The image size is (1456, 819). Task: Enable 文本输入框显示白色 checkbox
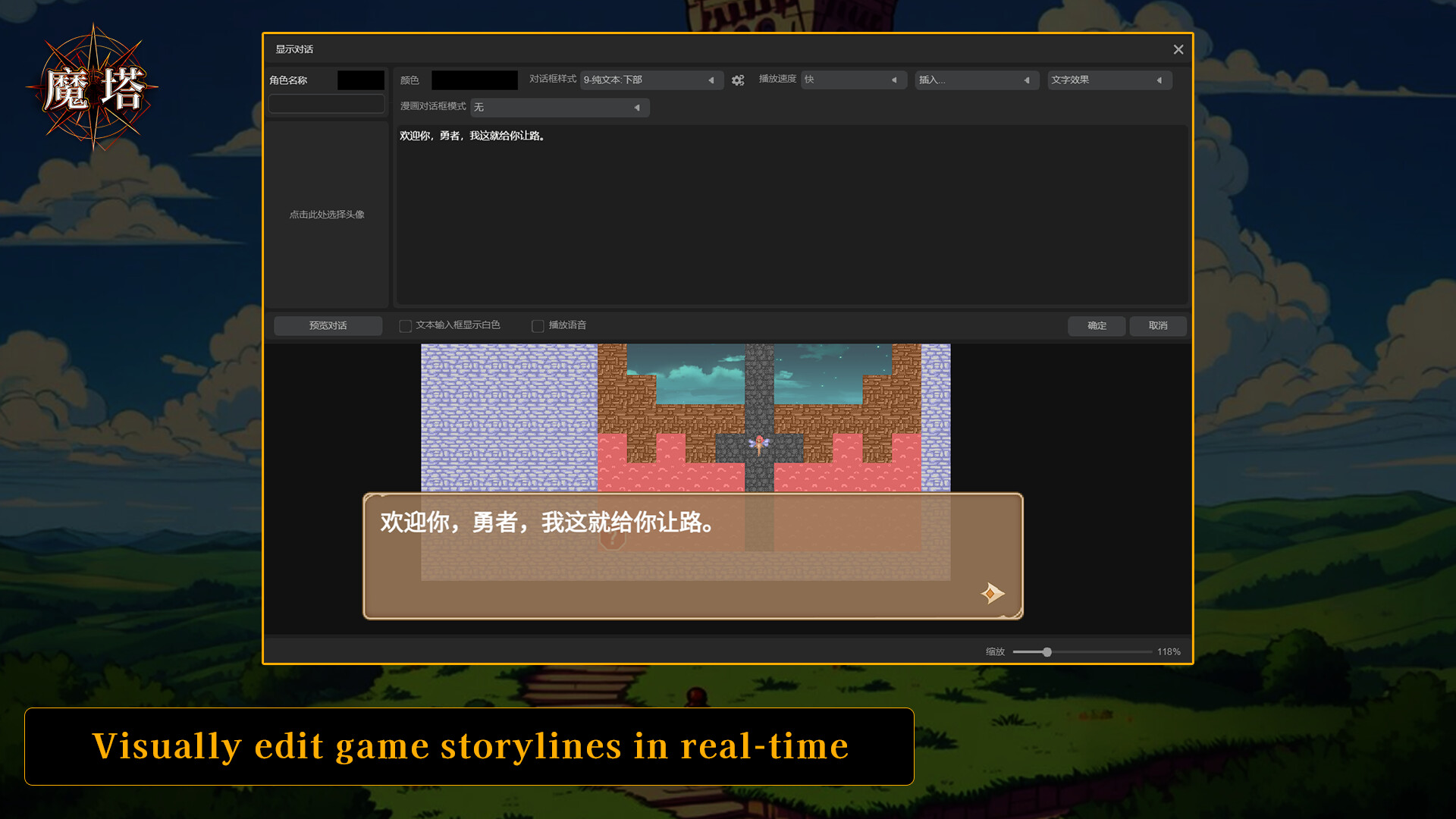click(405, 325)
